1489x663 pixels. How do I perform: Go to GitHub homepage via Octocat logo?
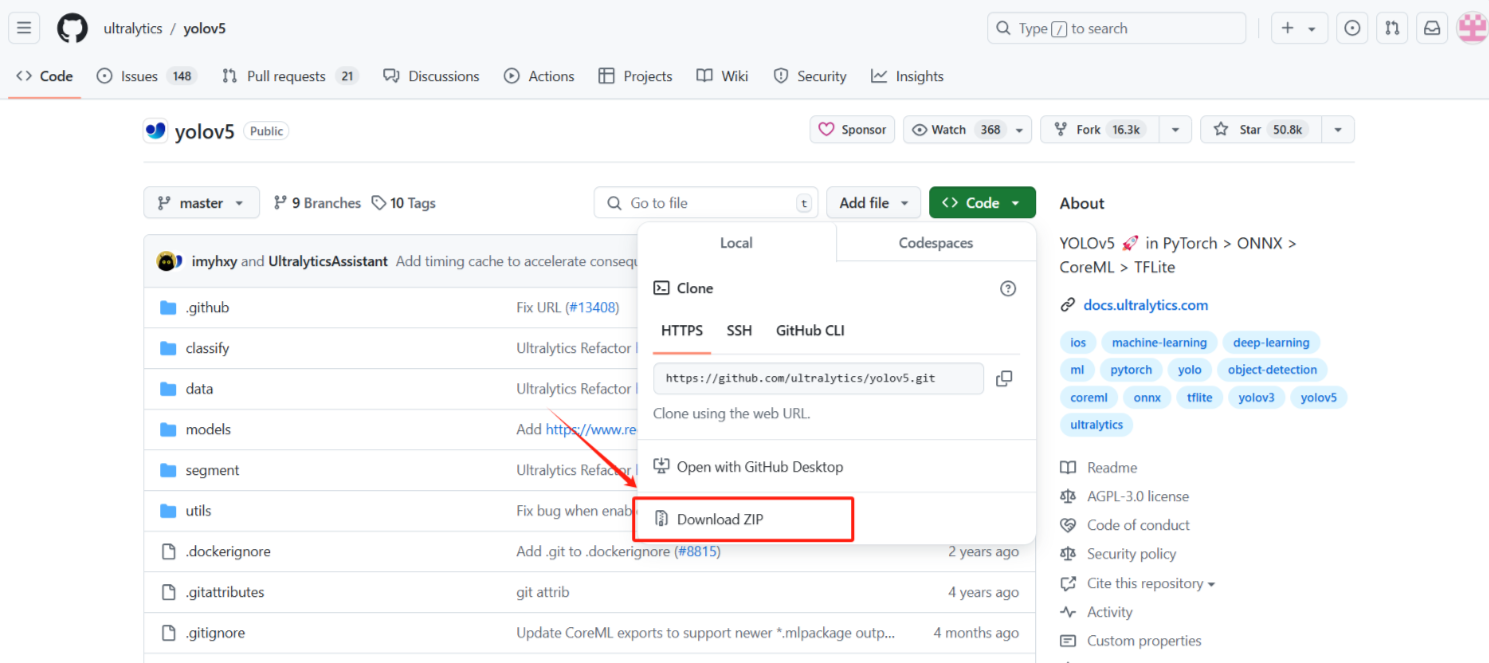point(72,28)
